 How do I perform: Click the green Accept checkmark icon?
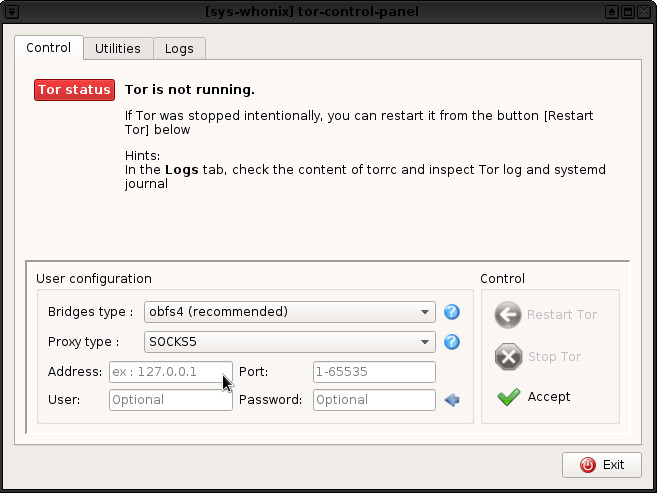509,397
